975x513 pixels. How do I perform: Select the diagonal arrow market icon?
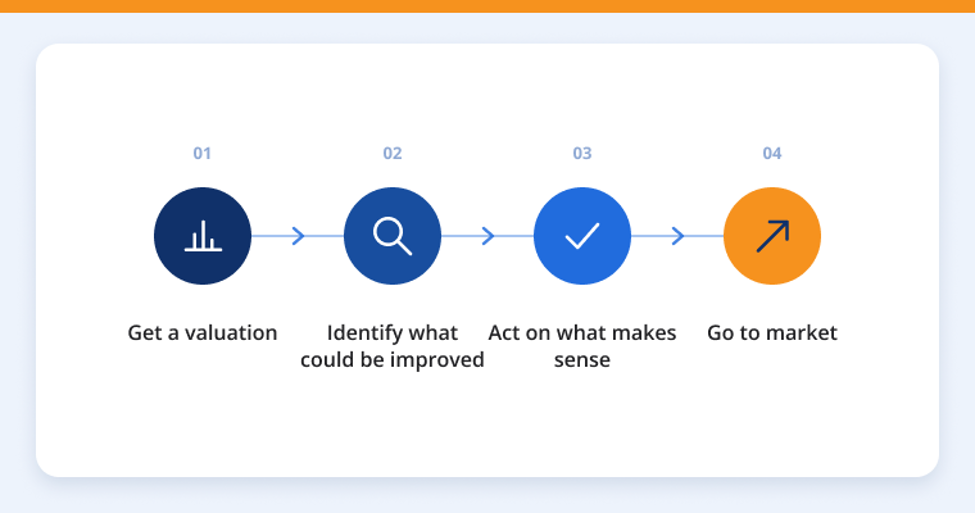[x=772, y=236]
